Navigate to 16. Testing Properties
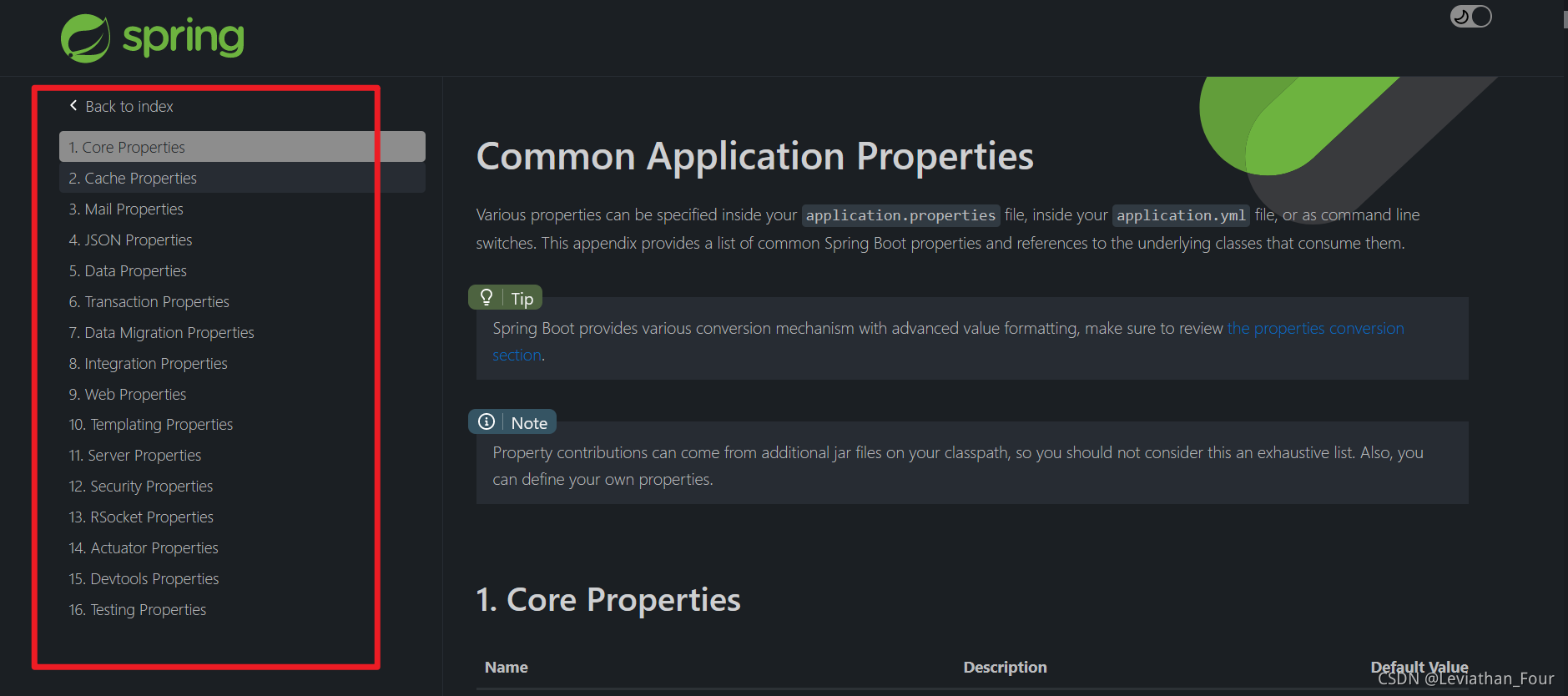Screen dimensions: 1568x696 pos(137,609)
